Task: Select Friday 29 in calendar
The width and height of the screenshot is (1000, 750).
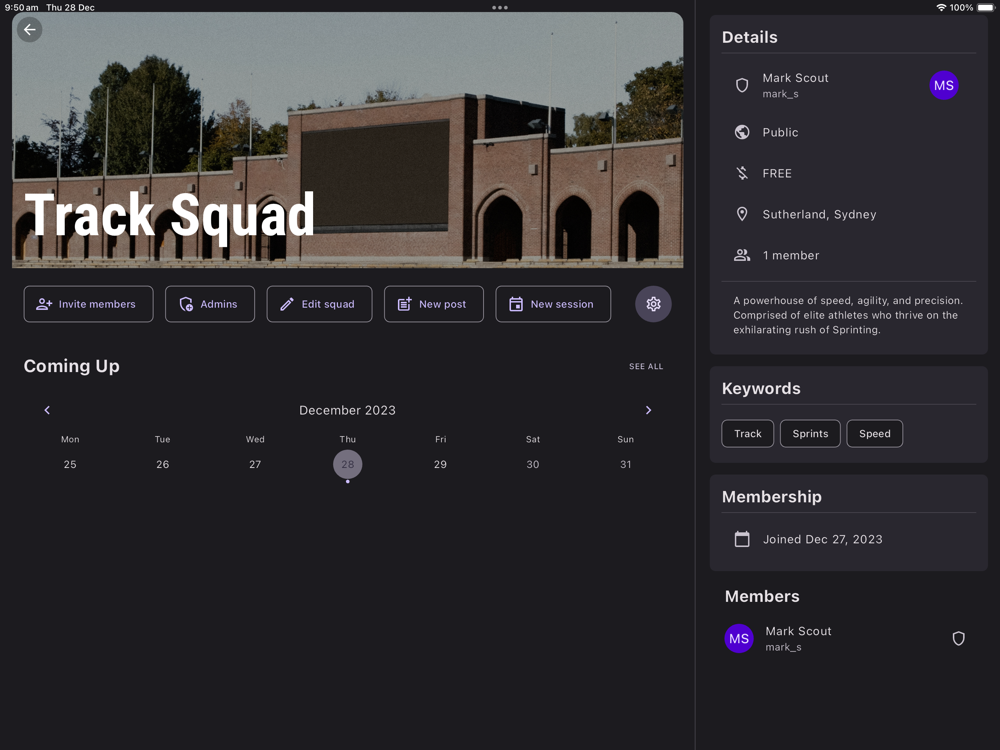Action: [440, 464]
